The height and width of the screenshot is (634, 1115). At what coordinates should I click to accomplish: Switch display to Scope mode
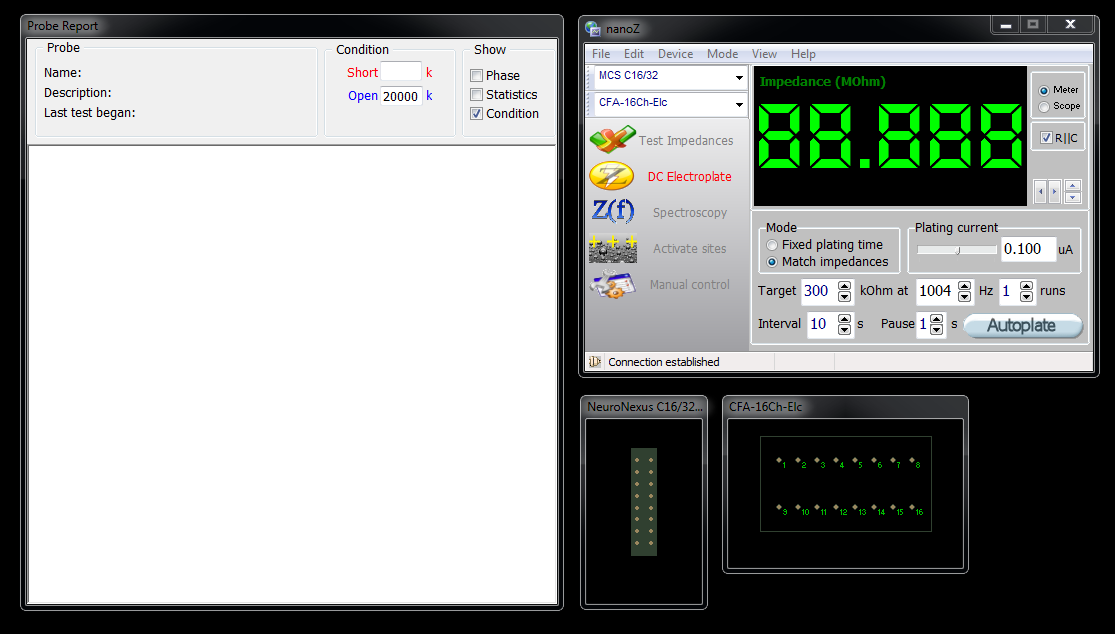point(1045,106)
